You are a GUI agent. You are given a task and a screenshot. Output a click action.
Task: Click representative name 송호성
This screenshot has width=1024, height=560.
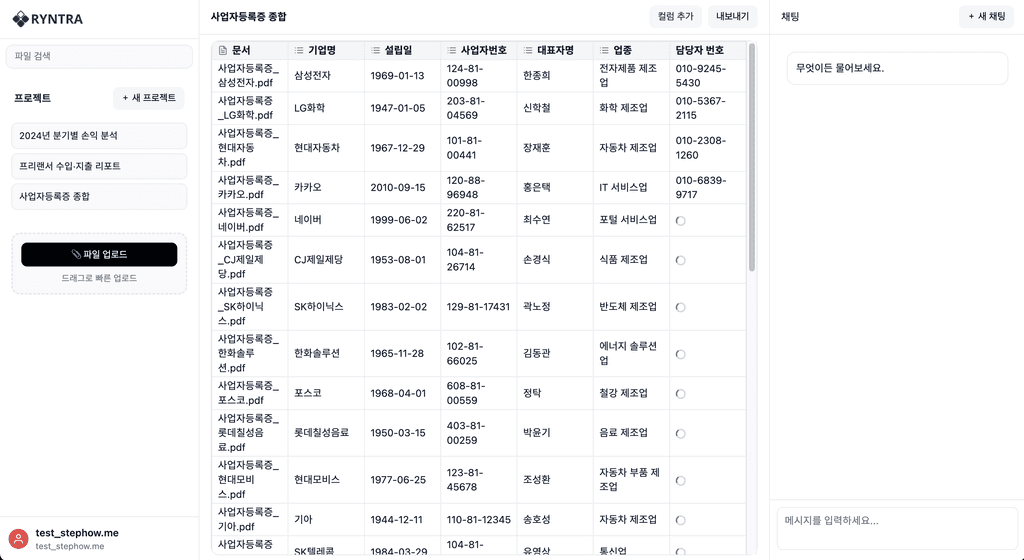[555, 520]
